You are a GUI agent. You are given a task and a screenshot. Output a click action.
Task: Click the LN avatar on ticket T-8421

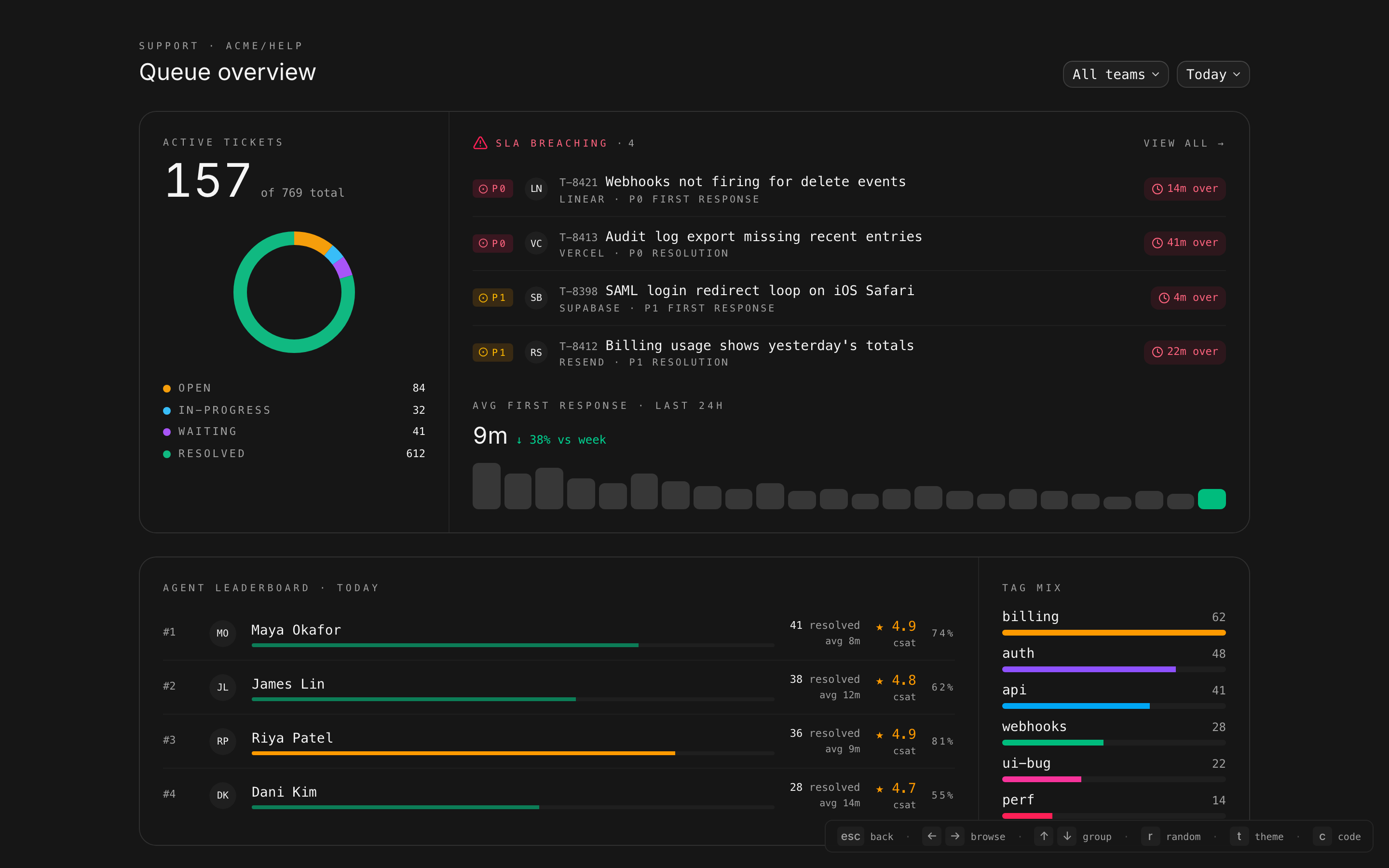[x=536, y=189]
